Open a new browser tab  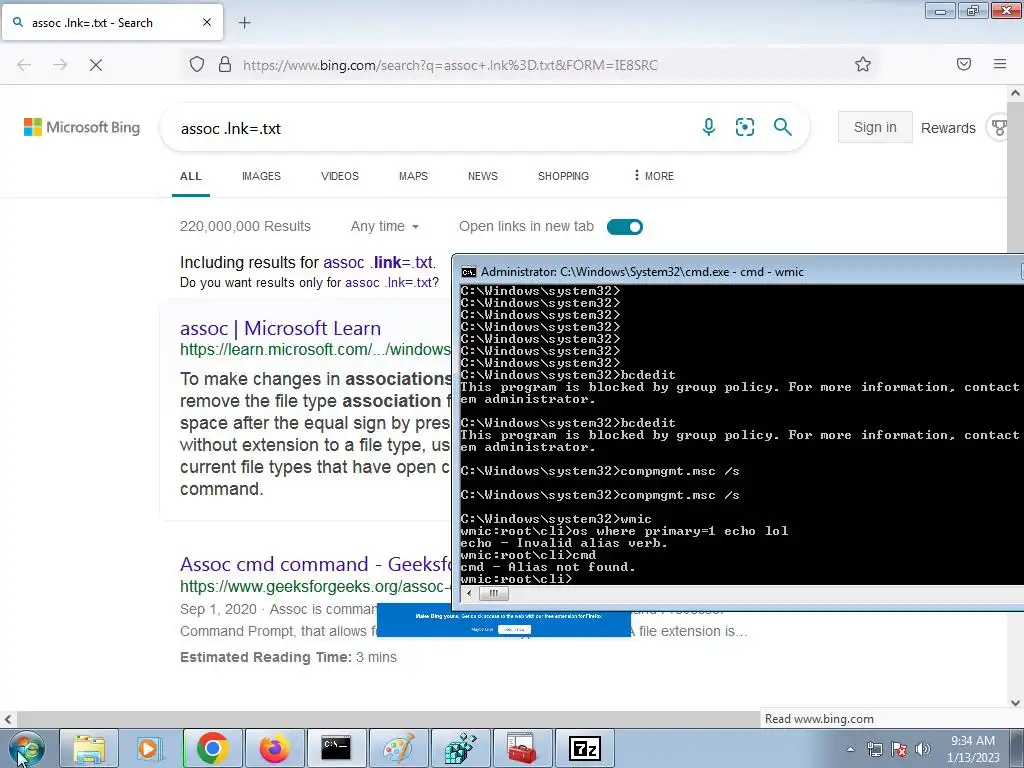244,23
